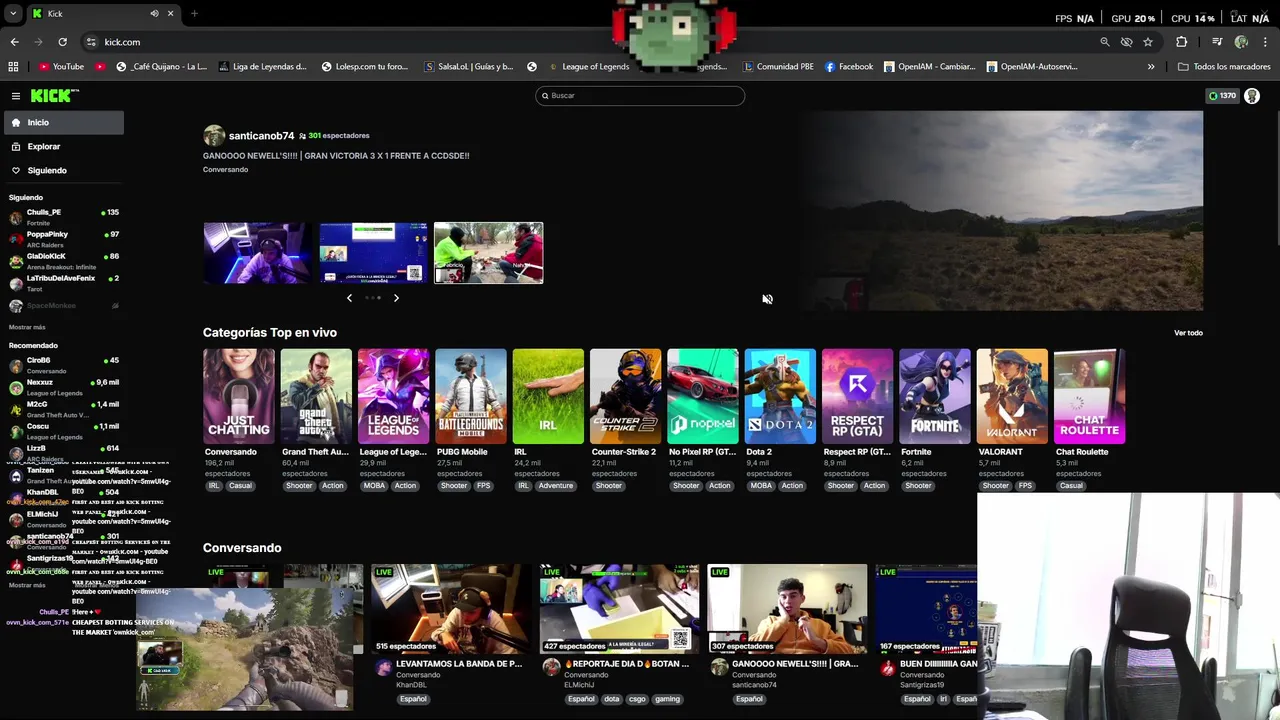Open the media controls icon in the toolbar
1280x720 pixels.
1217,42
